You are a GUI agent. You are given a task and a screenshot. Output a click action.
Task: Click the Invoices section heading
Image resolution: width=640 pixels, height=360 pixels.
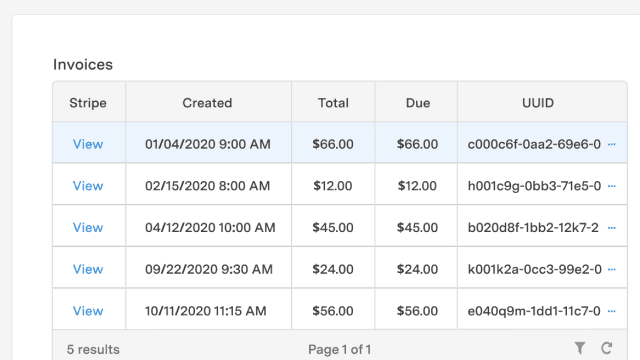click(x=83, y=64)
